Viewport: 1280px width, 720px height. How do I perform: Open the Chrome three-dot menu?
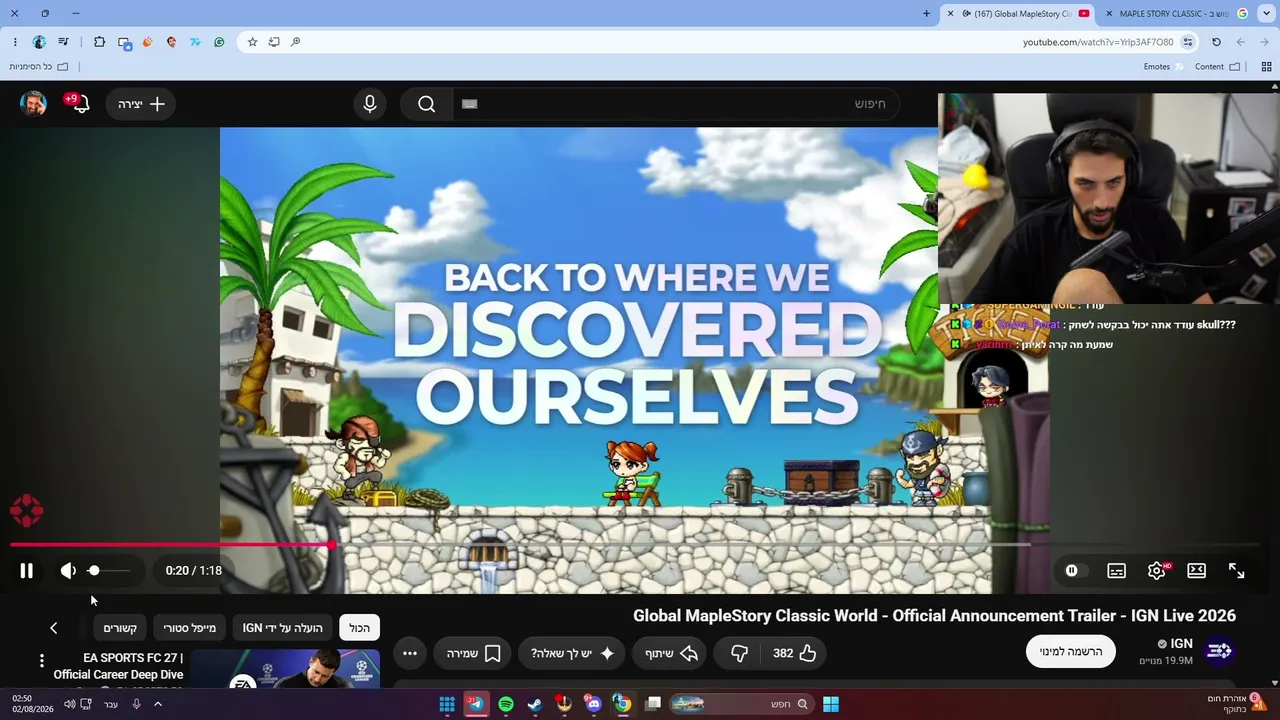click(x=15, y=42)
